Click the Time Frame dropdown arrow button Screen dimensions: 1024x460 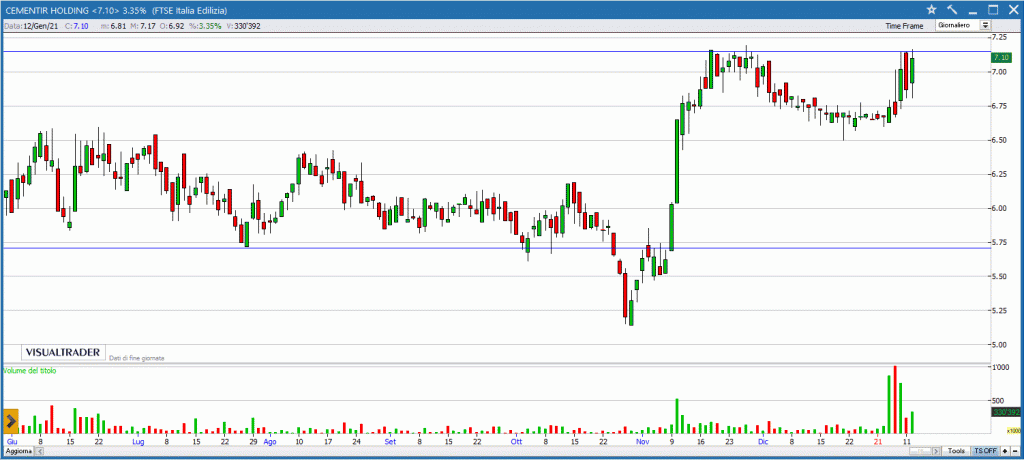[985, 25]
